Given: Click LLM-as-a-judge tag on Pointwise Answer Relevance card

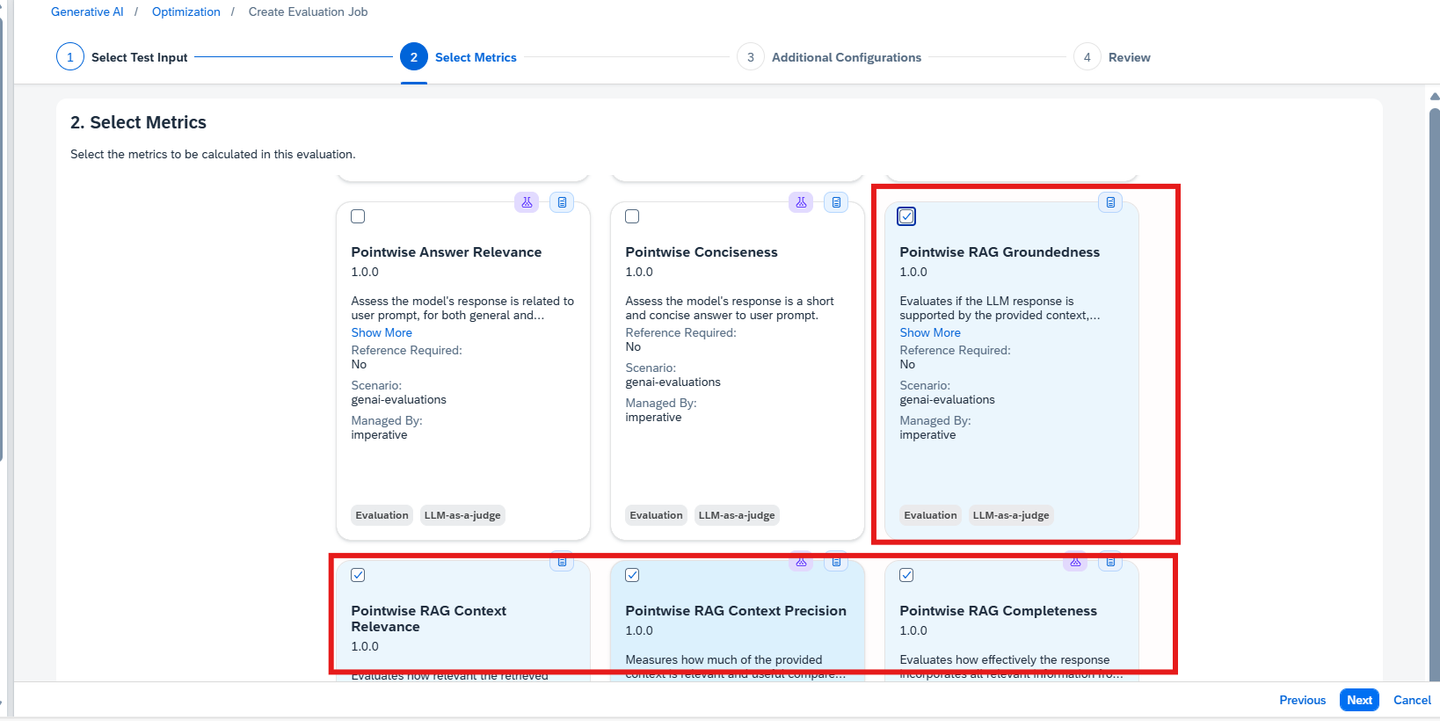Looking at the screenshot, I should click(462, 515).
